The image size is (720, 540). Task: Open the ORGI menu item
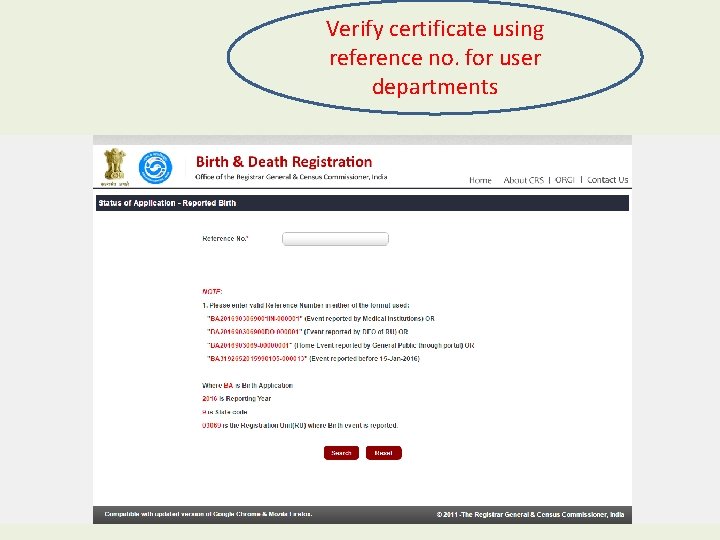click(x=565, y=180)
